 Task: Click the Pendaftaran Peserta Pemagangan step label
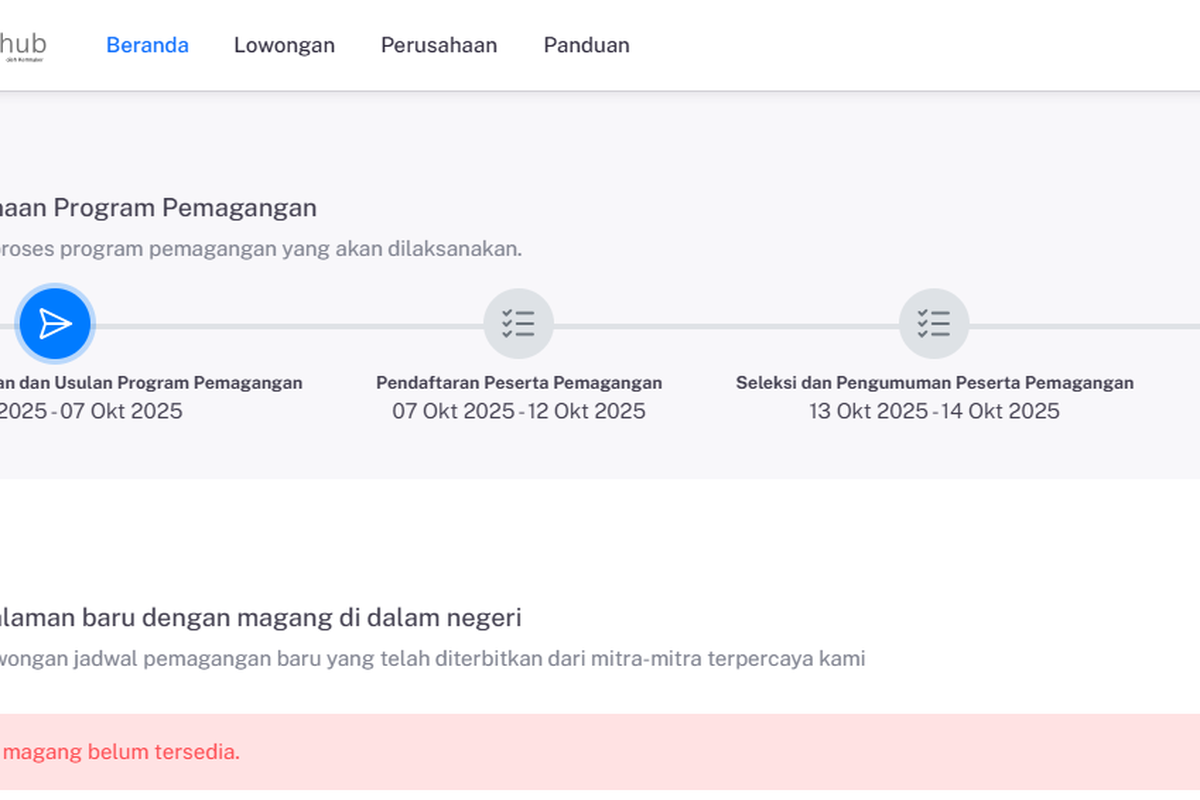(x=519, y=382)
